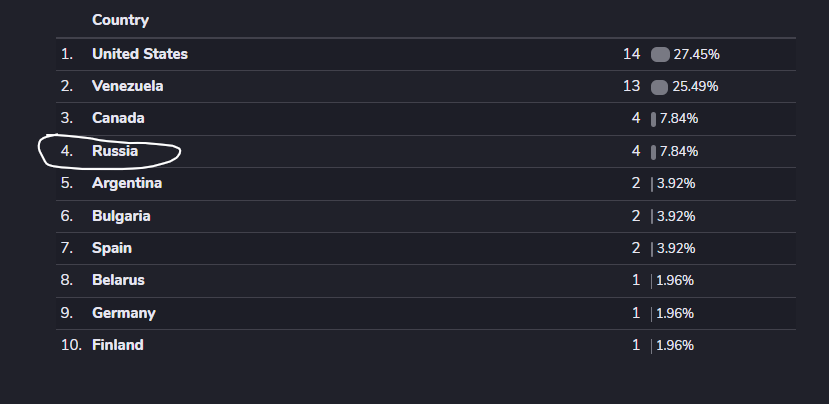Click the 3.92% value for Argentina

pyautogui.click(x=675, y=183)
